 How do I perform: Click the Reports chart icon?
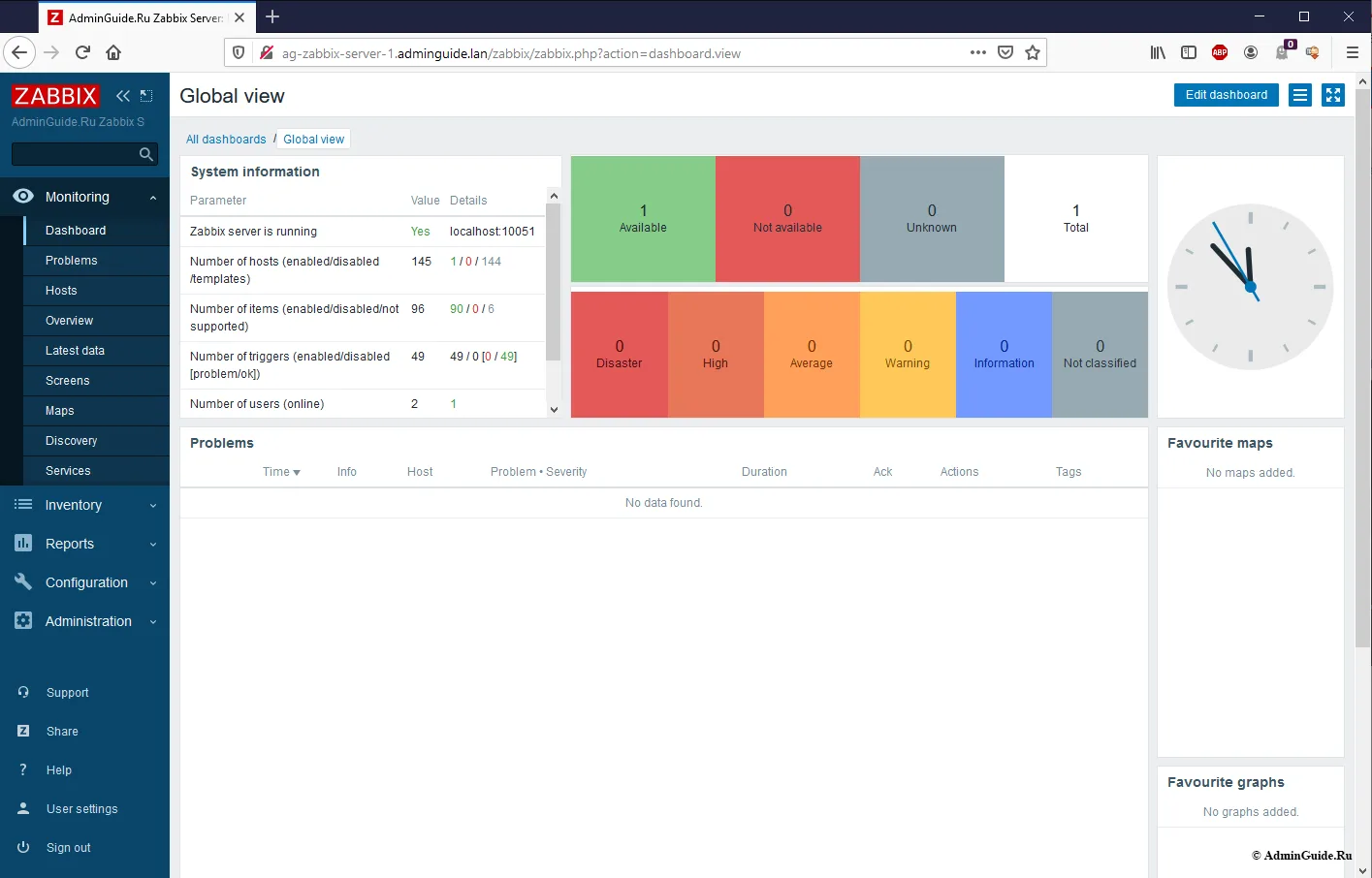23,543
